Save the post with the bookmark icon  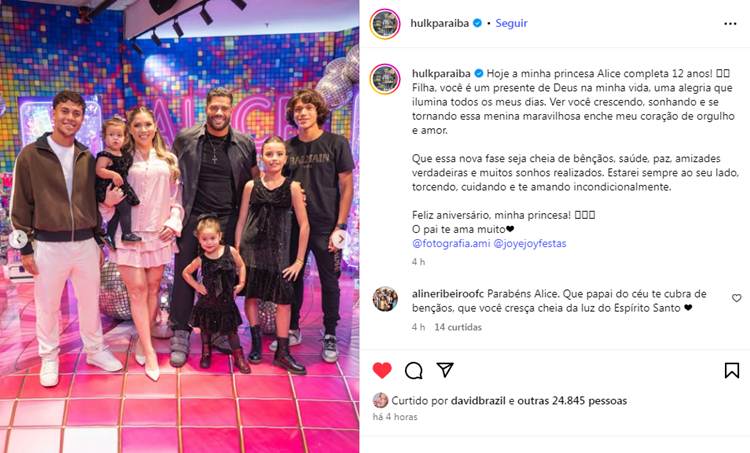coord(731,370)
